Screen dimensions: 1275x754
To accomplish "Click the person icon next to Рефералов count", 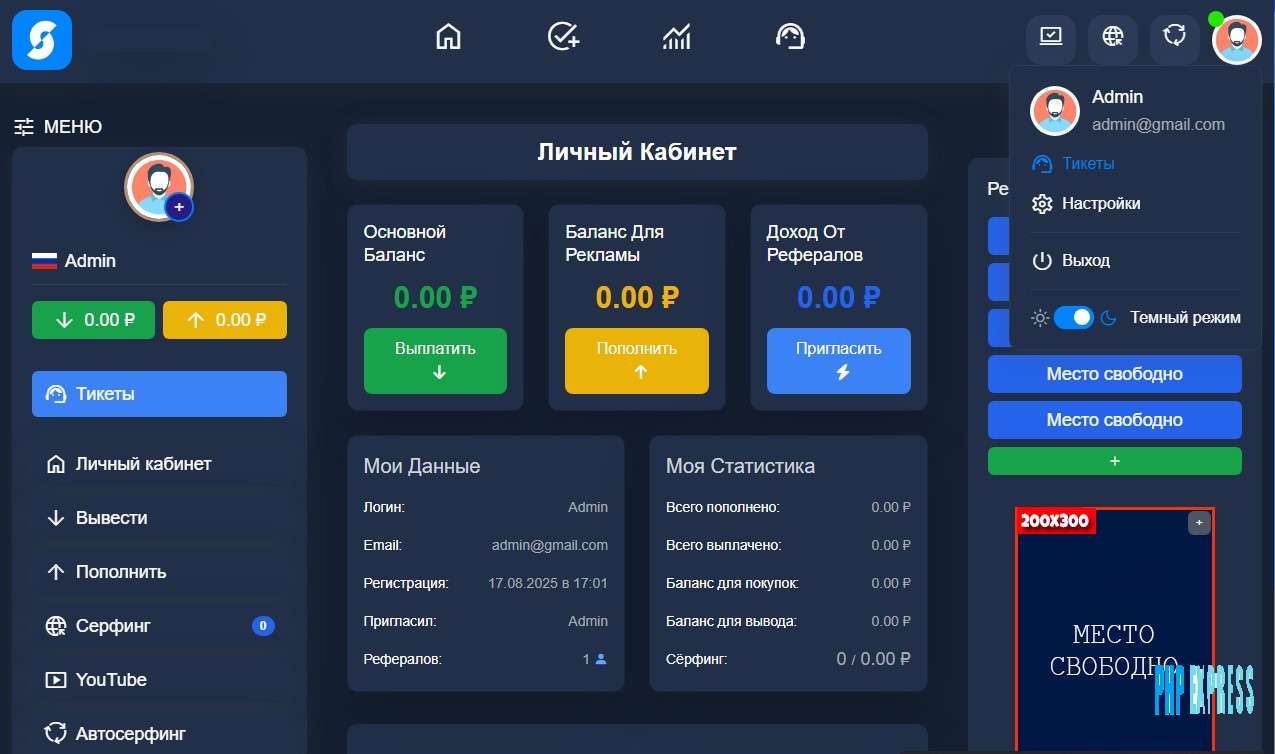I will coord(601,659).
